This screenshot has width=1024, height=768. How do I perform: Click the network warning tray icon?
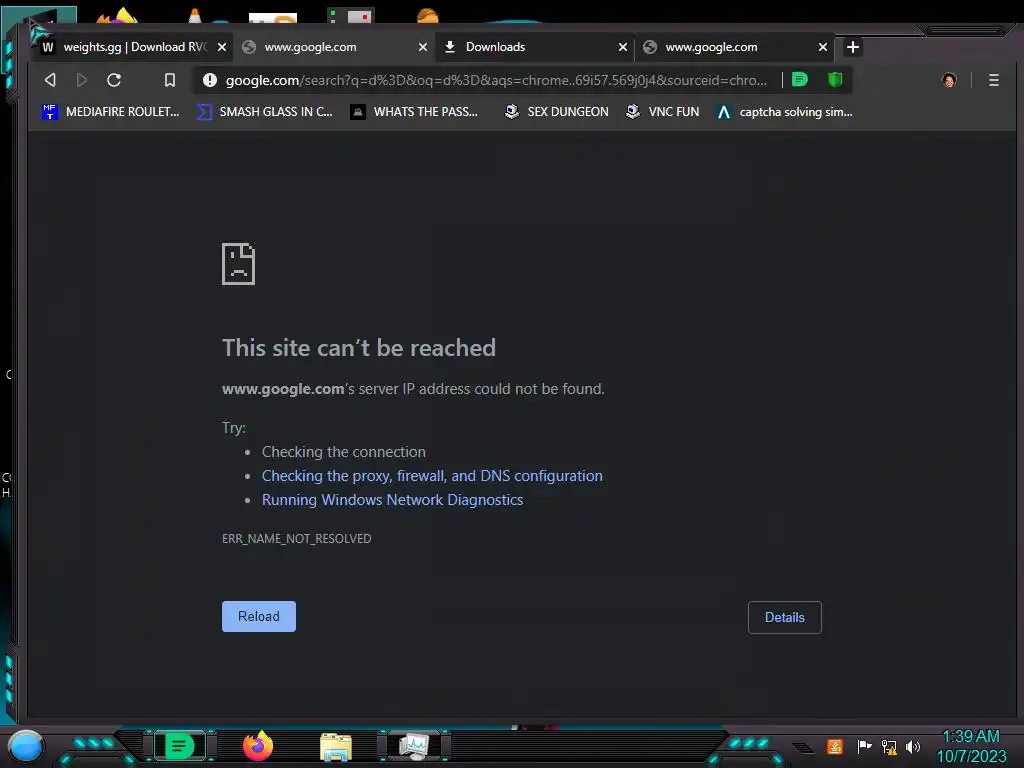(889, 747)
